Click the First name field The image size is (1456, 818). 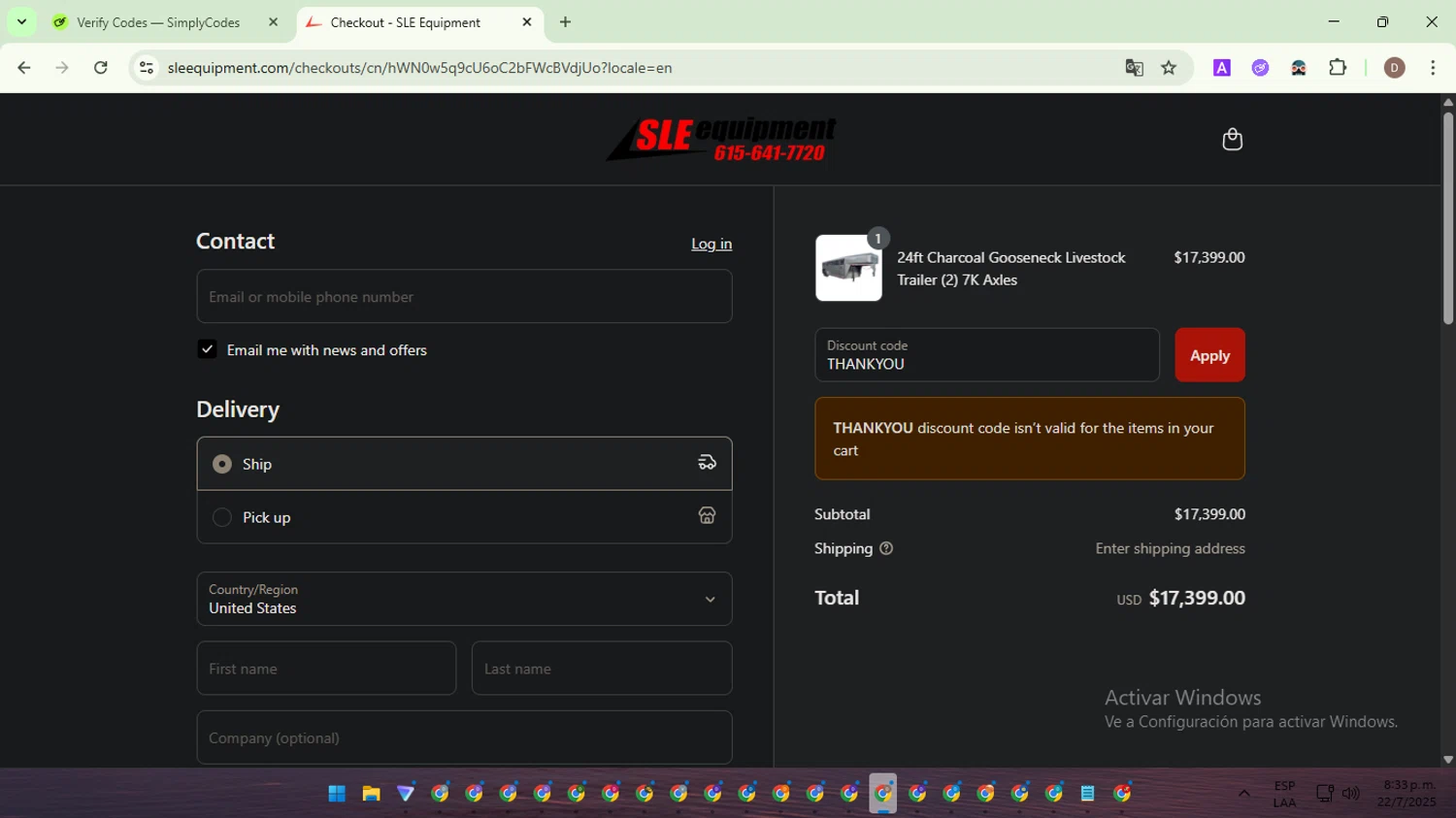(x=326, y=668)
